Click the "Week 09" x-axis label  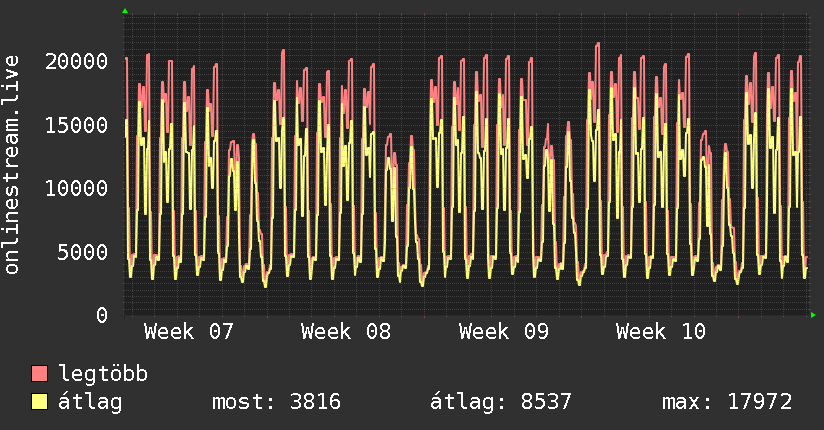coord(503,331)
